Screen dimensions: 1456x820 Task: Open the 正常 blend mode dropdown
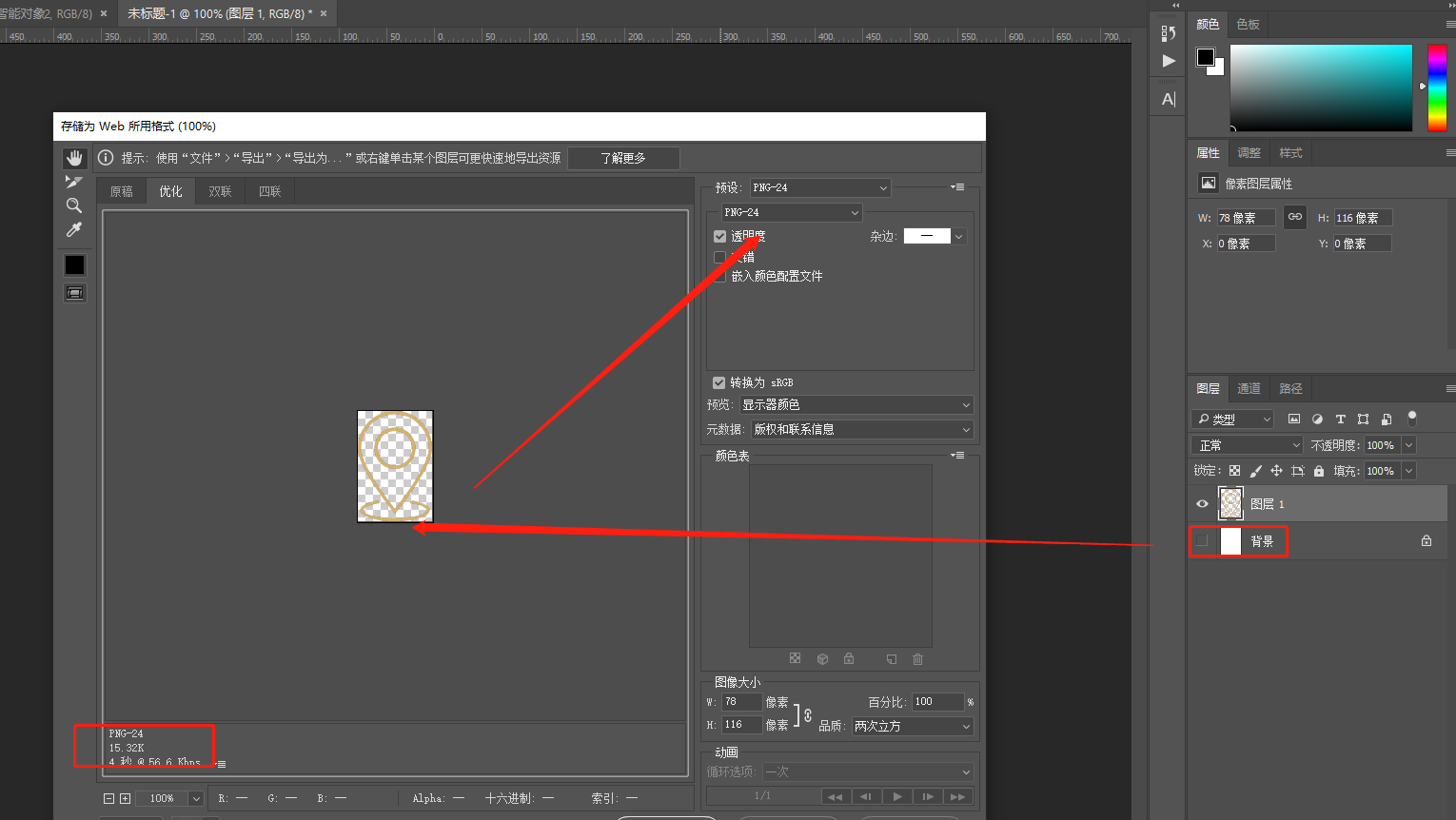[1247, 445]
